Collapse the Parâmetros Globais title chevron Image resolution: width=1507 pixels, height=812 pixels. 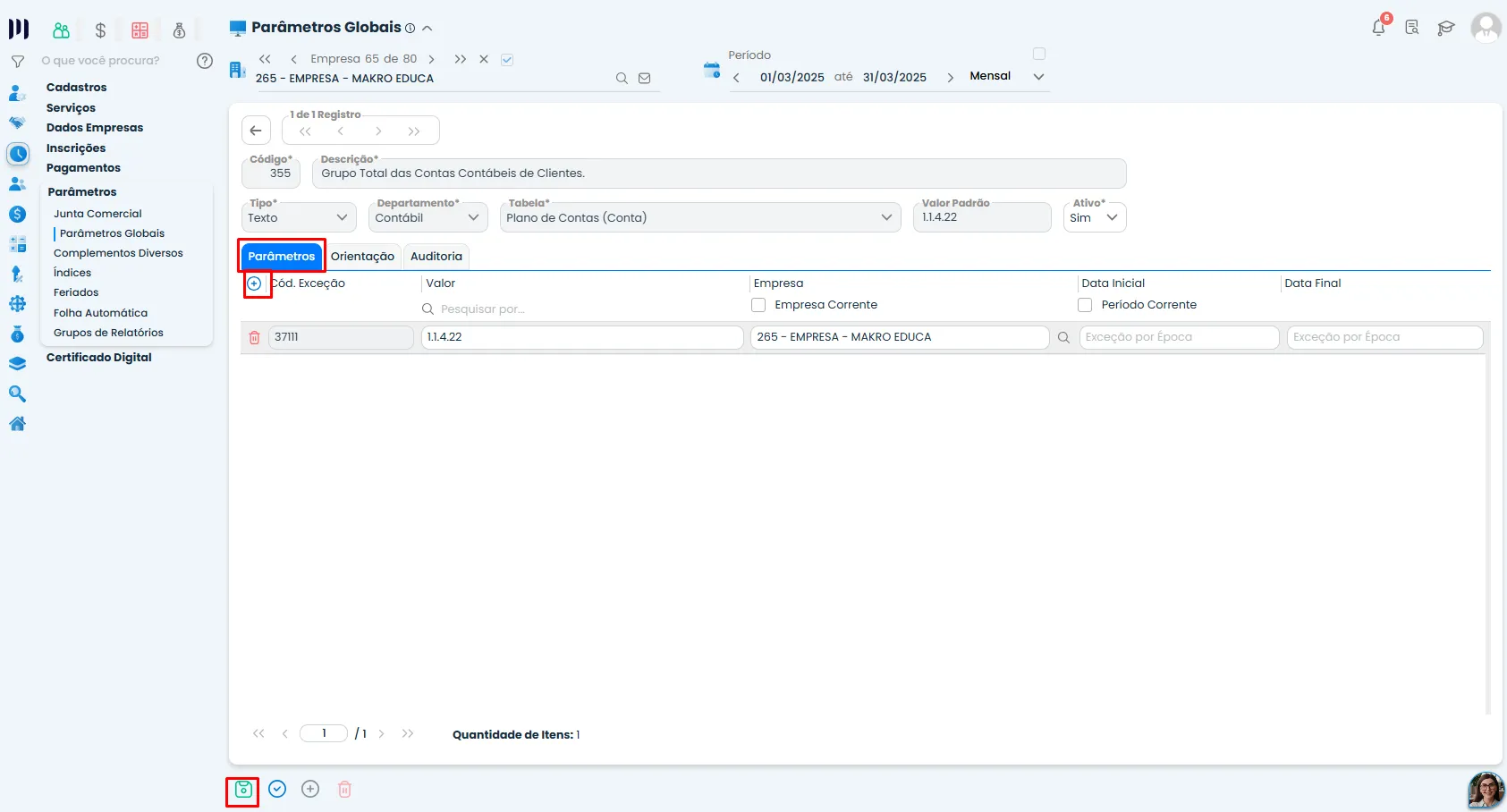pos(428,29)
